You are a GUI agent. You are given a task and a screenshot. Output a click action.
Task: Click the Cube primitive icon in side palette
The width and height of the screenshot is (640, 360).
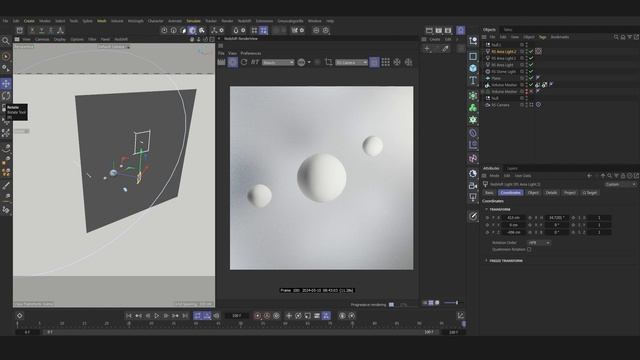click(x=473, y=68)
